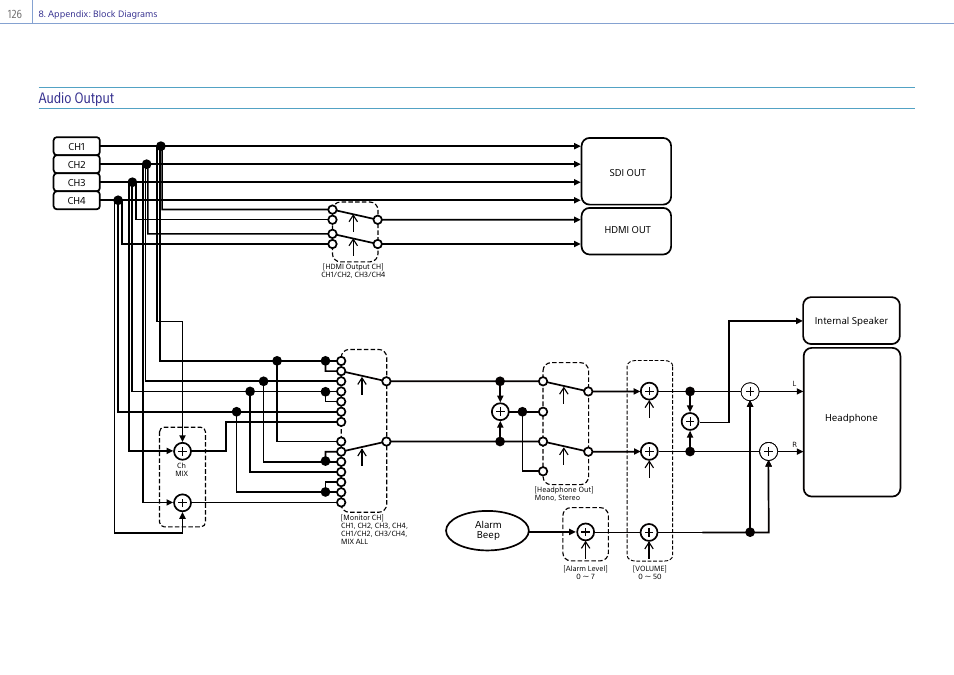The image size is (954, 675).
Task: Click the CH2 input block
Action: point(77,164)
